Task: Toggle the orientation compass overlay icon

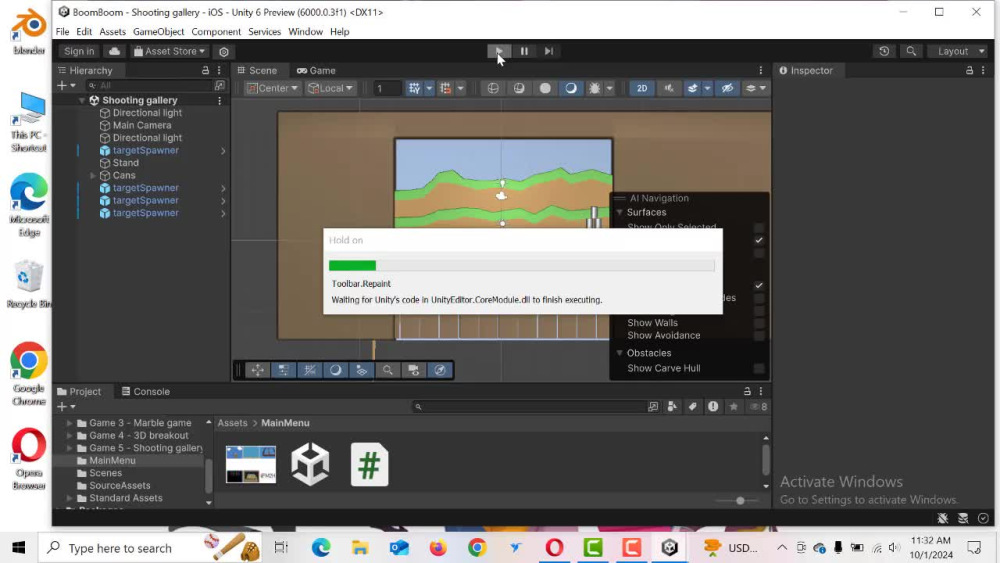Action: (x=439, y=370)
